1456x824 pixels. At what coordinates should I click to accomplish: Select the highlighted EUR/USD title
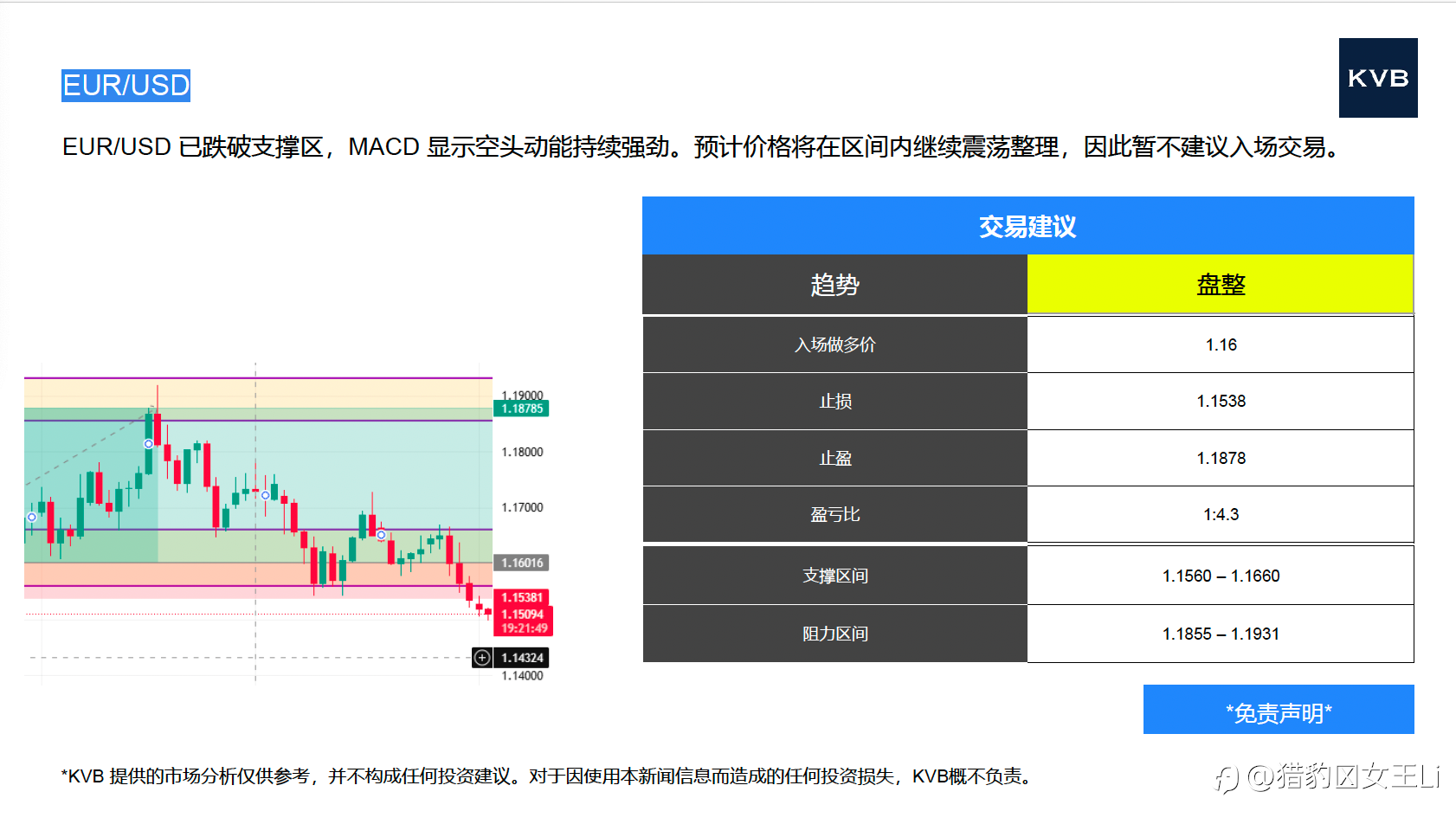point(126,86)
